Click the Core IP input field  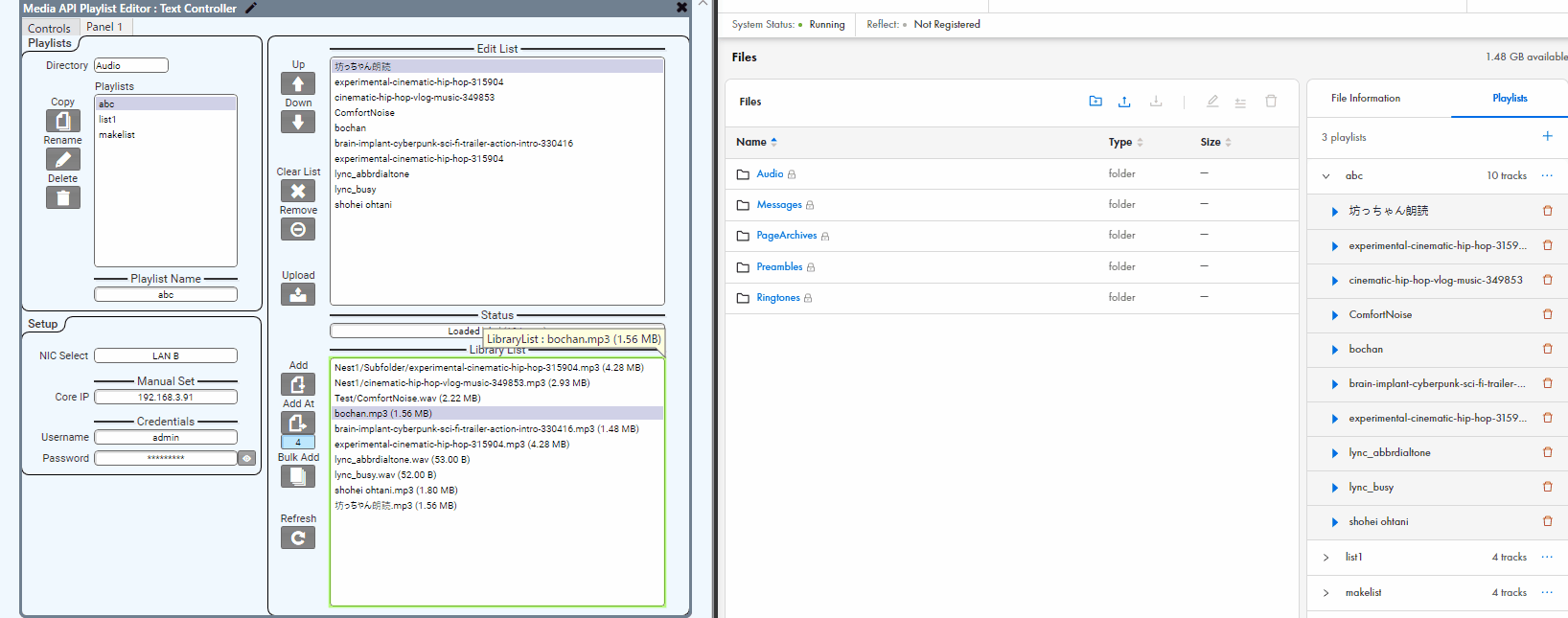coord(166,397)
